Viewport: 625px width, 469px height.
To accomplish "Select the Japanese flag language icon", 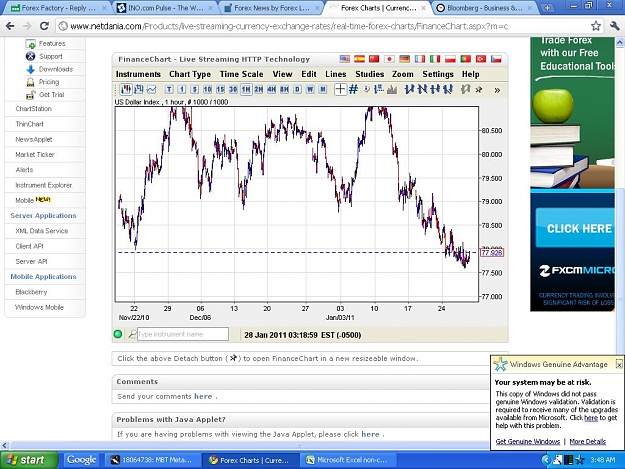I will click(389, 59).
